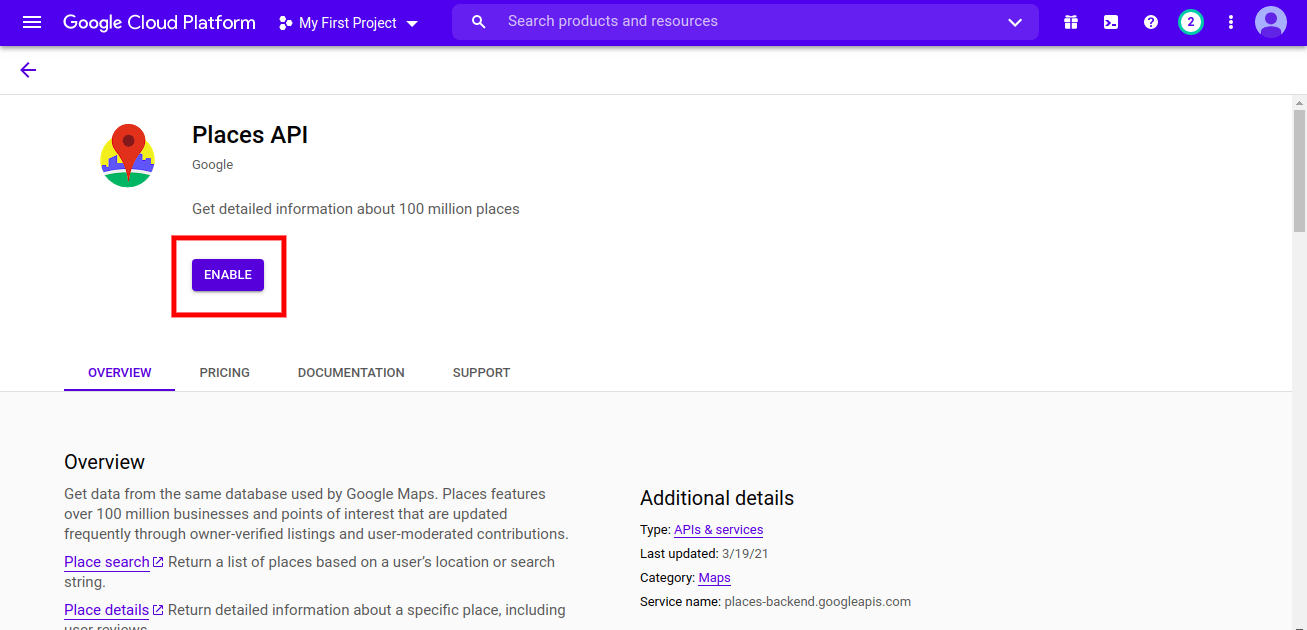Show the notifications badge with 2
The height and width of the screenshot is (630, 1307).
point(1190,22)
